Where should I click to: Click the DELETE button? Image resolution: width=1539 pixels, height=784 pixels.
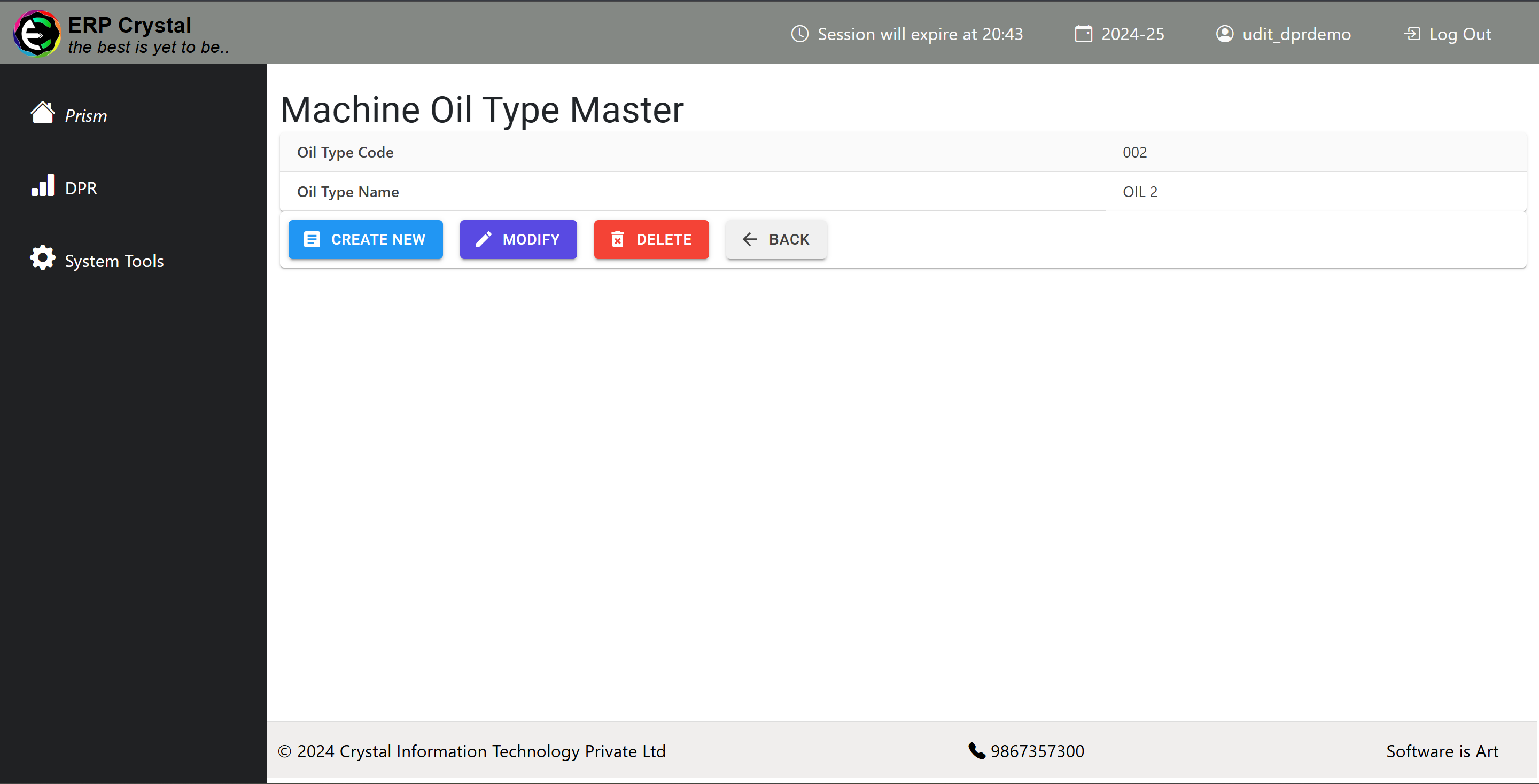click(651, 239)
